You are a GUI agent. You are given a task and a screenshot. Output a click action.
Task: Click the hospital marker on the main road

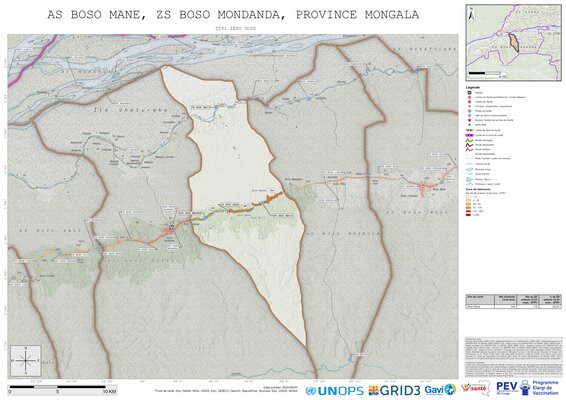coord(172,228)
